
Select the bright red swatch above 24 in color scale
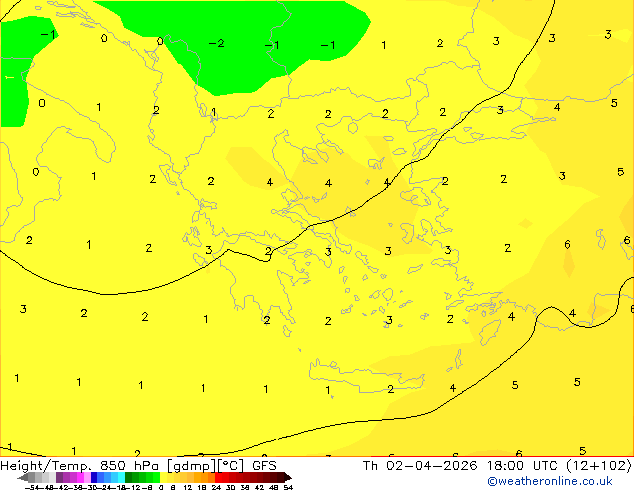(218, 477)
